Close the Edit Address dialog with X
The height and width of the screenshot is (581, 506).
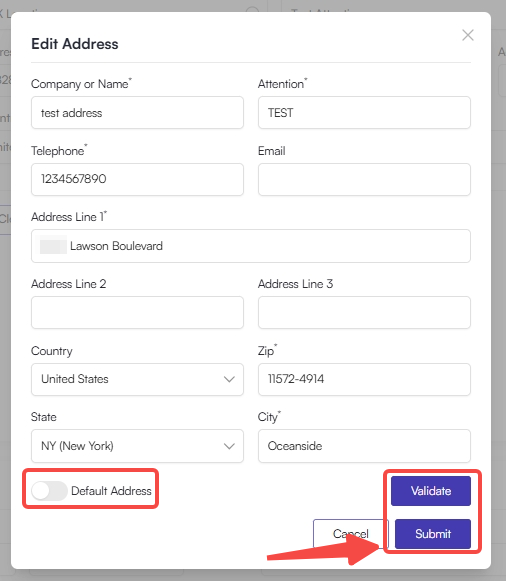[468, 35]
